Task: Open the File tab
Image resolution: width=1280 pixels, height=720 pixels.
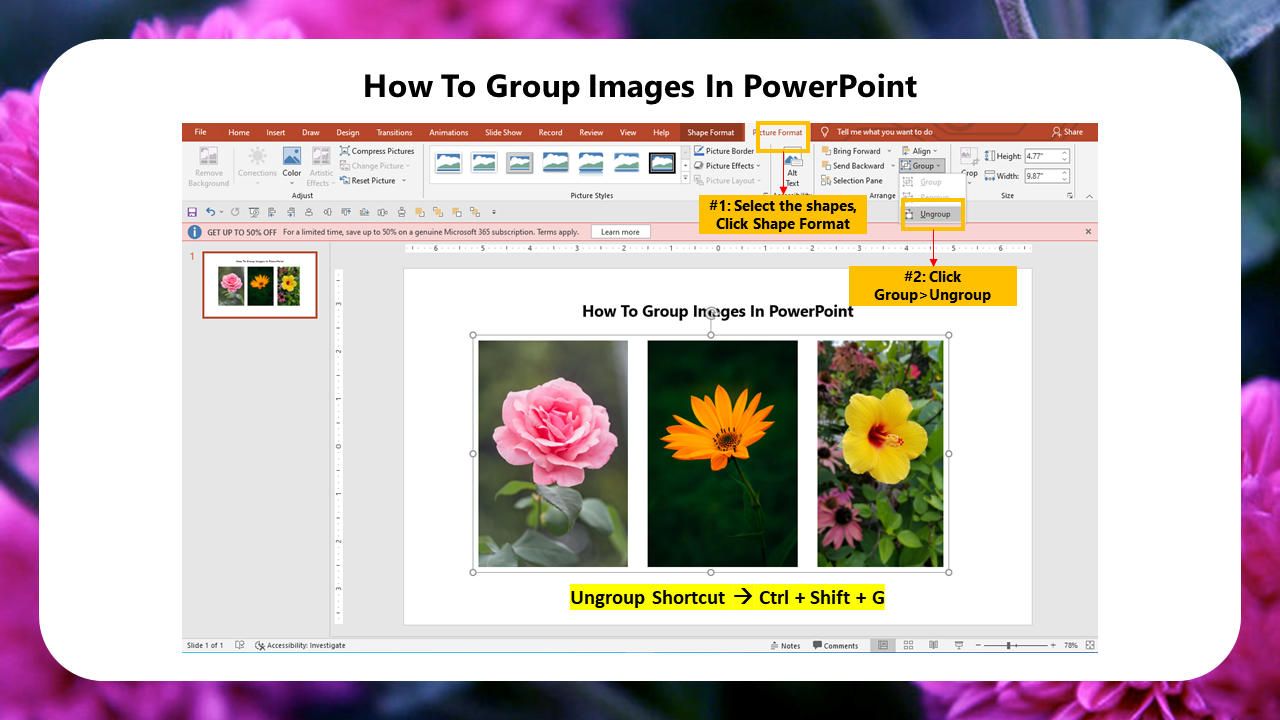Action: 201,132
